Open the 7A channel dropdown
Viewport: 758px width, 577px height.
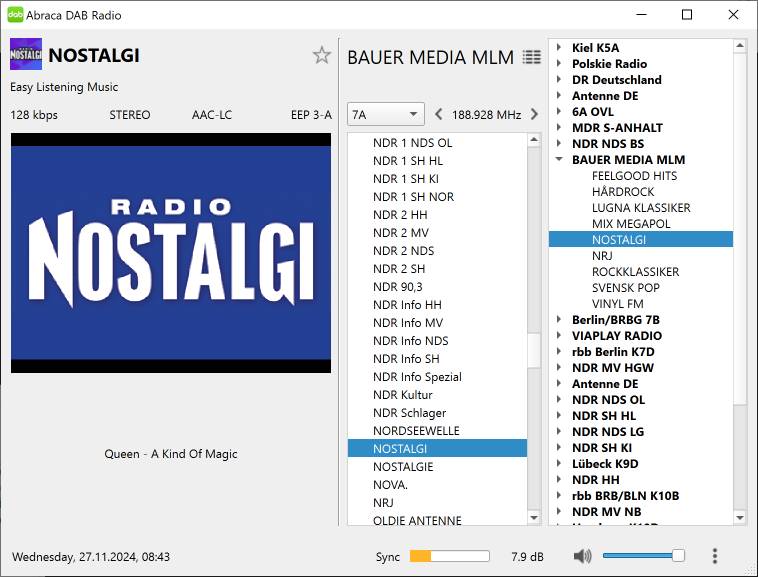385,114
